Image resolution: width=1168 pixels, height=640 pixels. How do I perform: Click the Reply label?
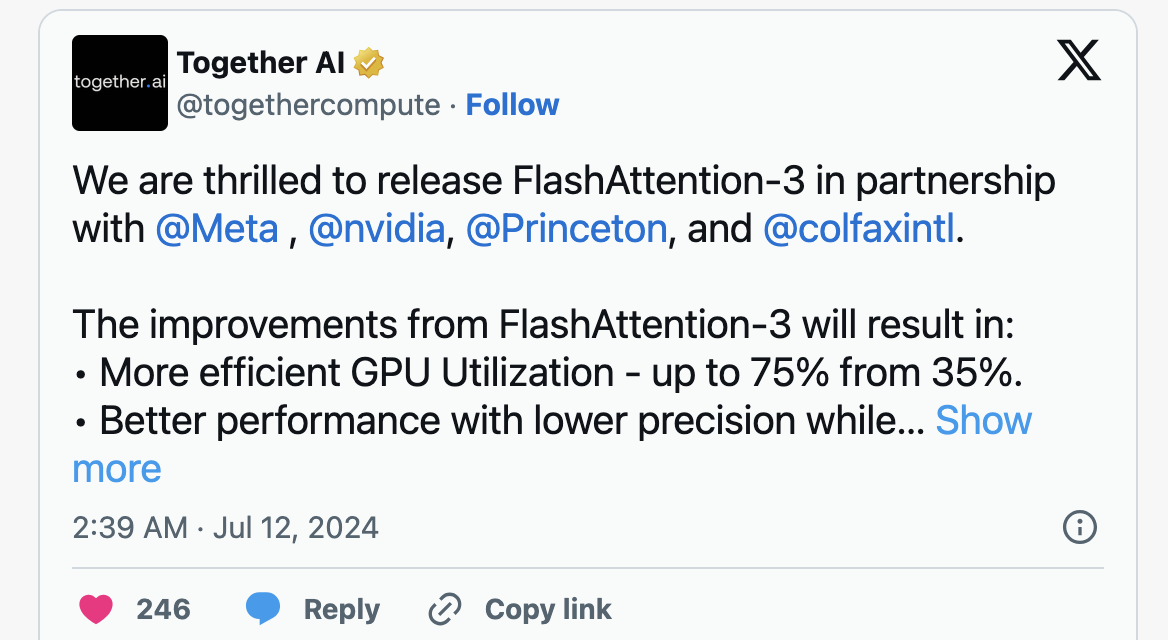pos(342,609)
